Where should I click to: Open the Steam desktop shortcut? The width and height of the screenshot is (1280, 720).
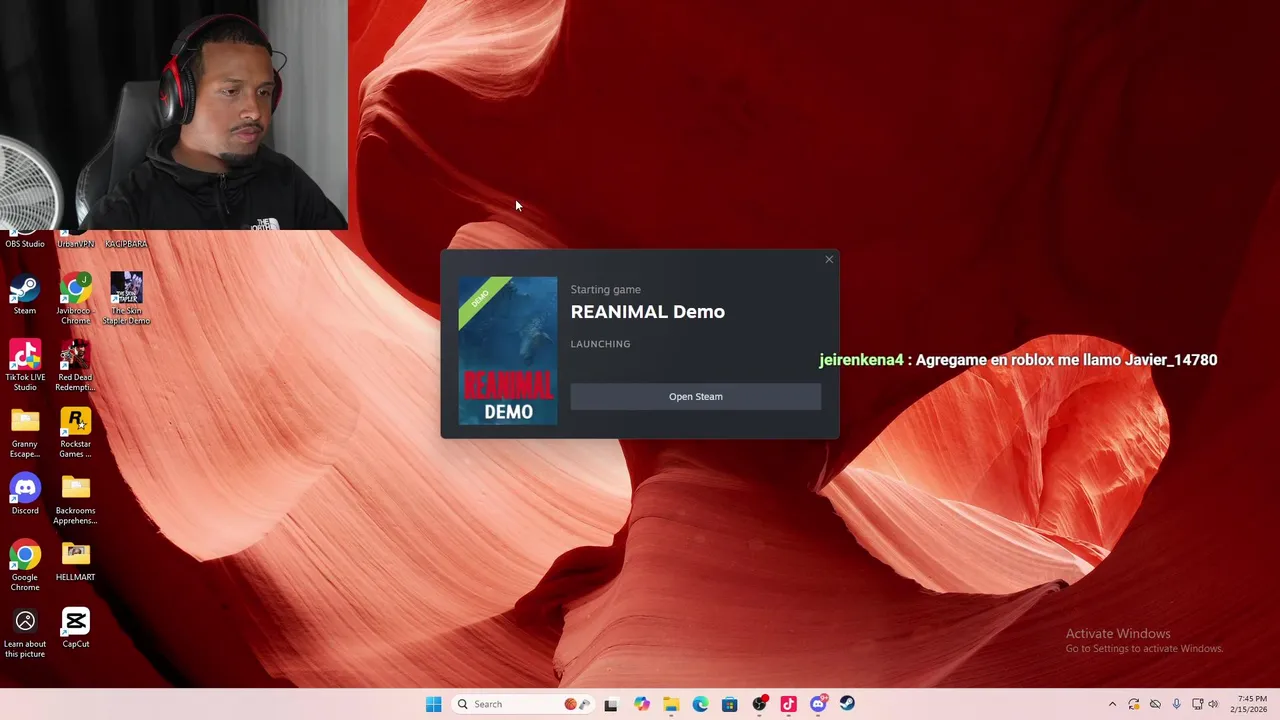(x=25, y=295)
